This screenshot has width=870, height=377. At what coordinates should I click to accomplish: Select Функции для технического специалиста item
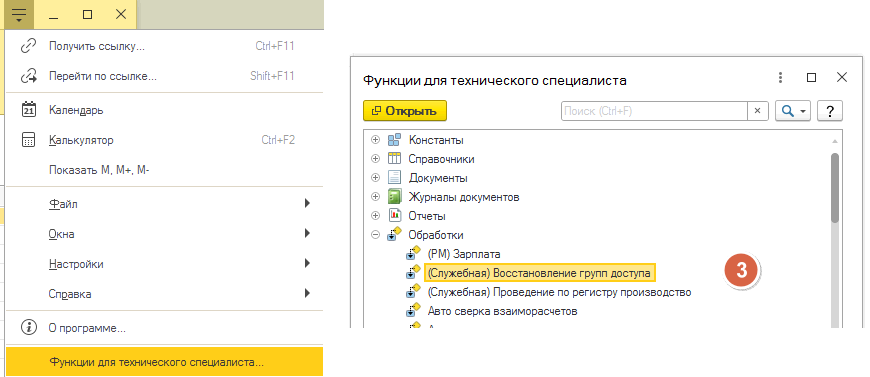click(164, 362)
